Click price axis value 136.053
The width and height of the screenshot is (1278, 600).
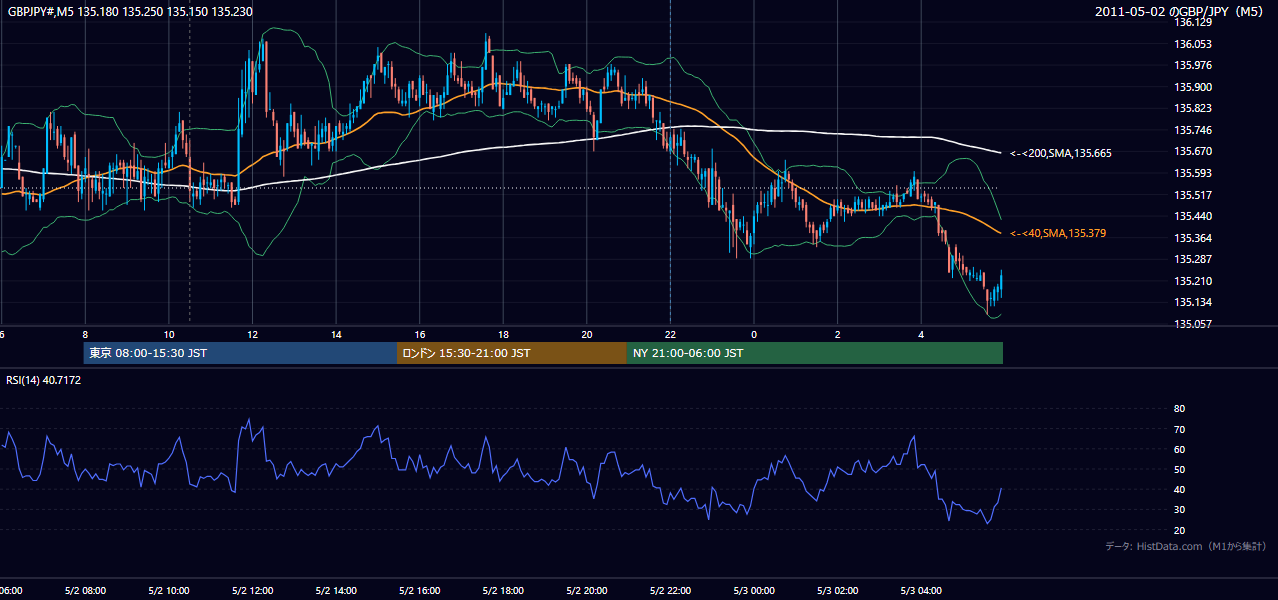pos(1192,44)
